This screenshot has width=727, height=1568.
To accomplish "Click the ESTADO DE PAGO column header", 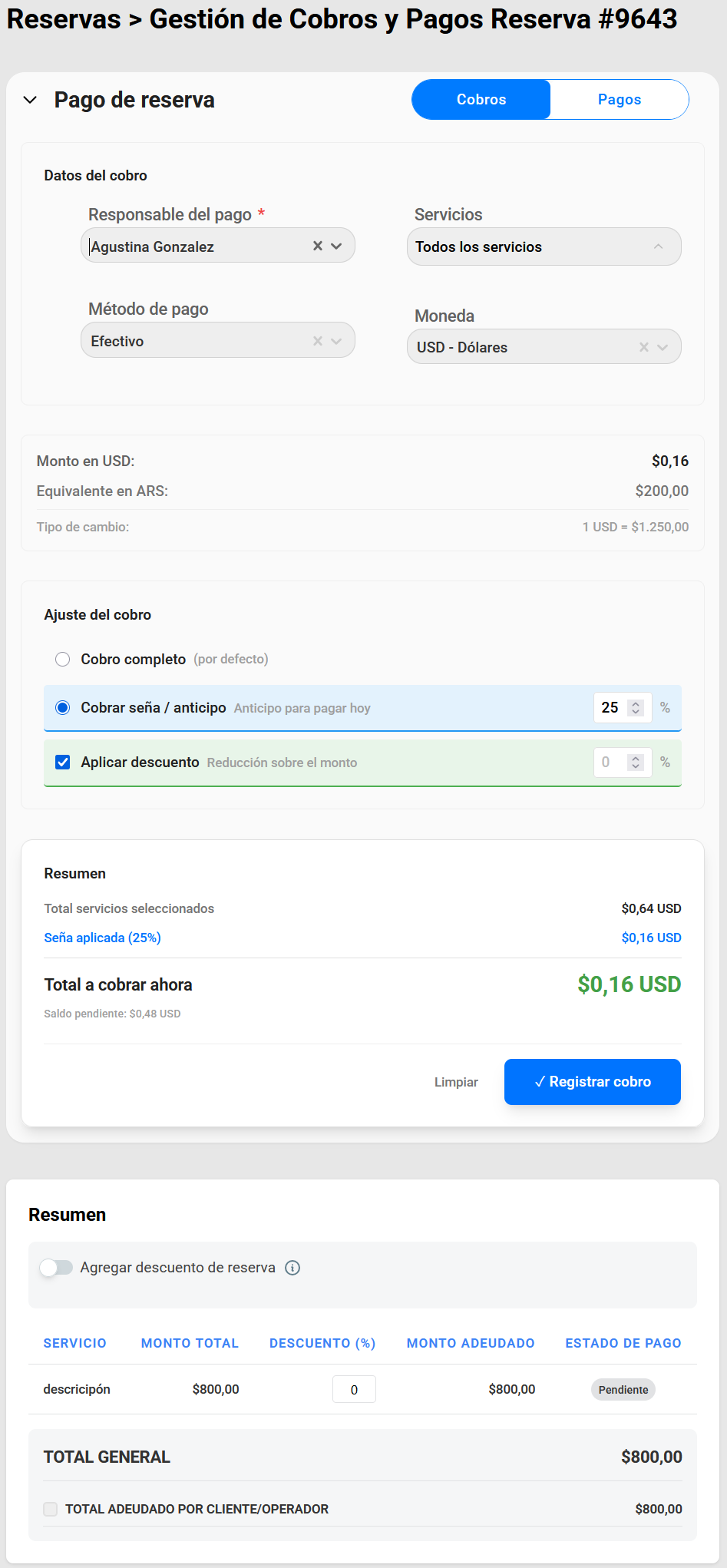I will 623,1343.
